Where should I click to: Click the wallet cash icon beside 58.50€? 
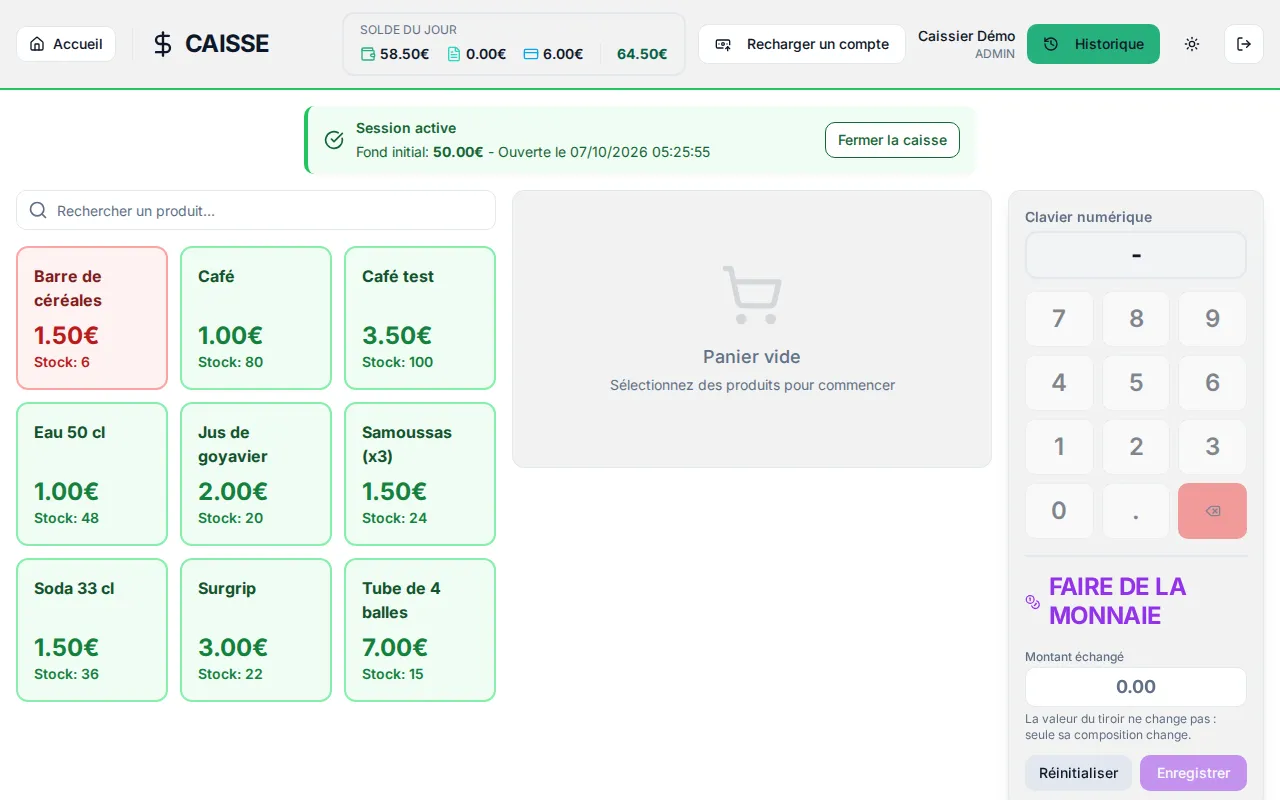pos(368,54)
